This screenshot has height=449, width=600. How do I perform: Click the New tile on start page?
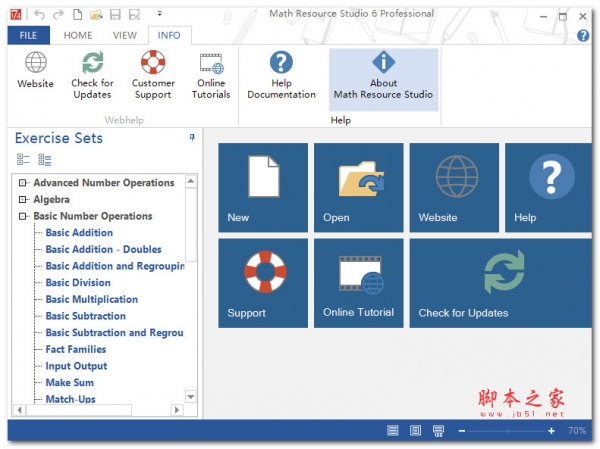point(263,188)
